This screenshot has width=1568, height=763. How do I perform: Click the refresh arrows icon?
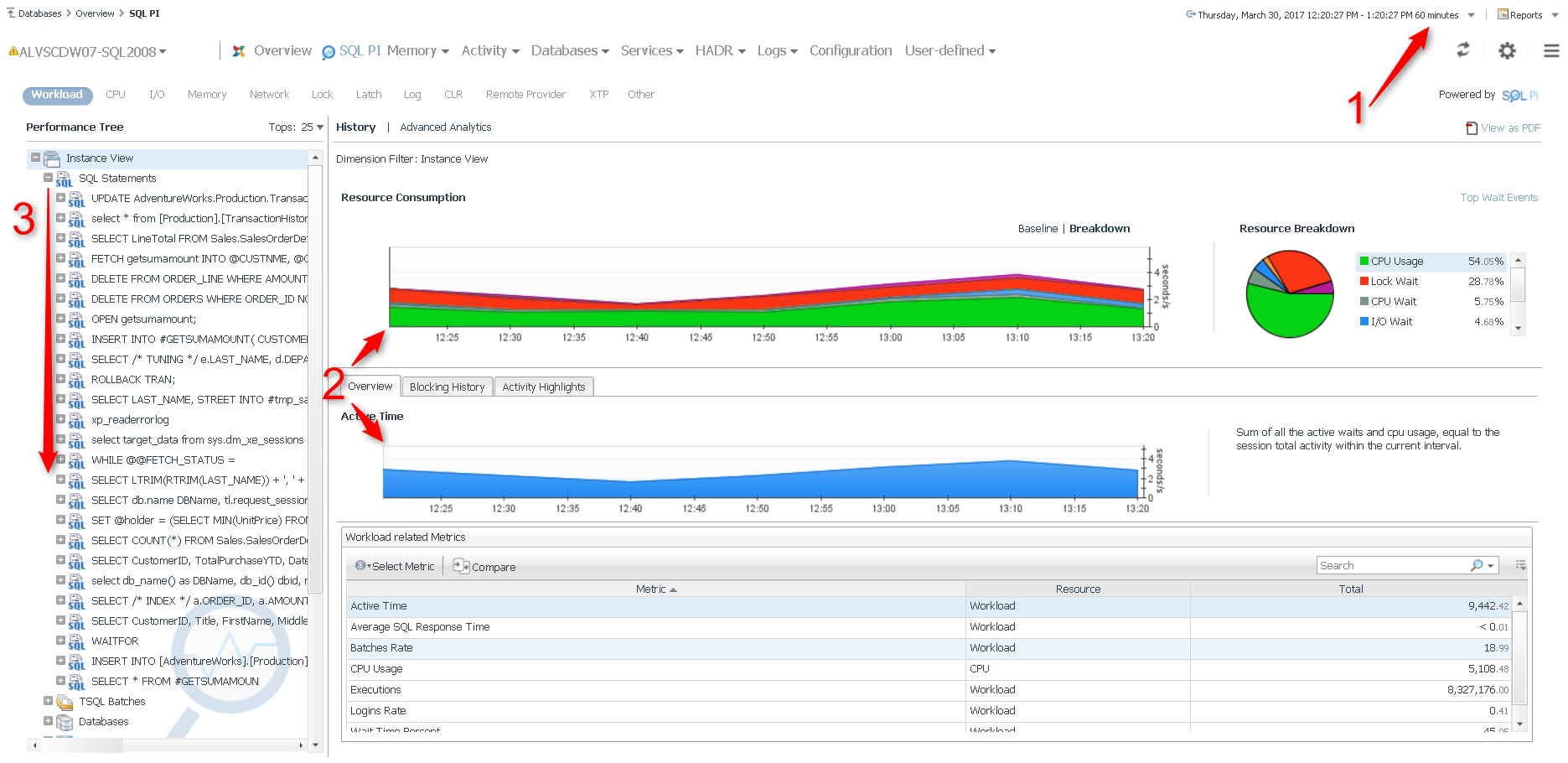coord(1462,50)
